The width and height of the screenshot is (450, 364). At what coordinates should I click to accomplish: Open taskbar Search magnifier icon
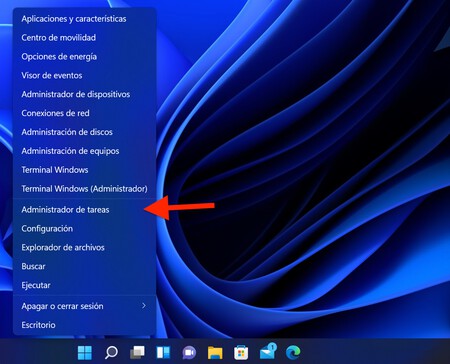click(x=111, y=352)
